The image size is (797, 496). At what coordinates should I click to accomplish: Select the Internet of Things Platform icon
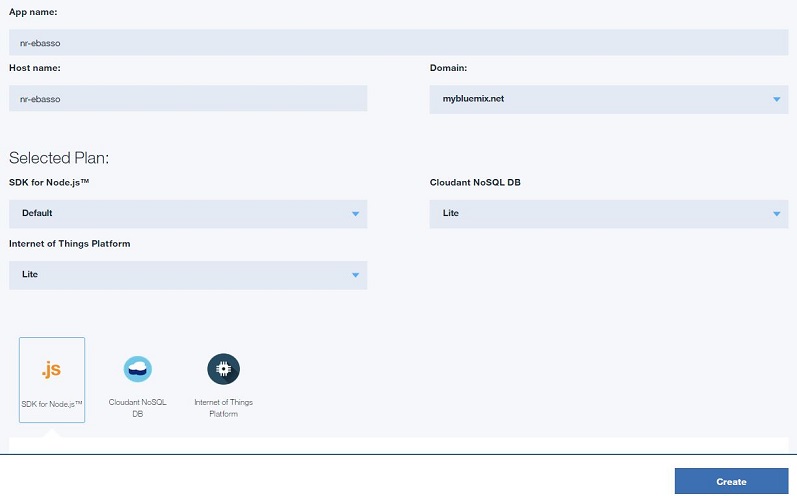click(224, 369)
